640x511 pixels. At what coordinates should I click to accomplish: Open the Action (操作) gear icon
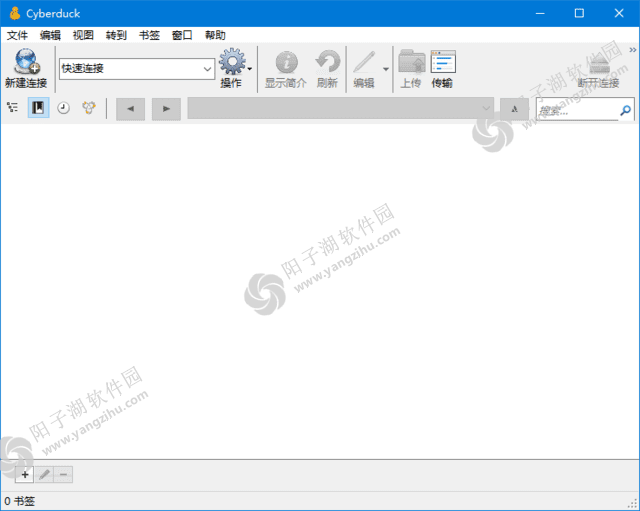point(232,61)
